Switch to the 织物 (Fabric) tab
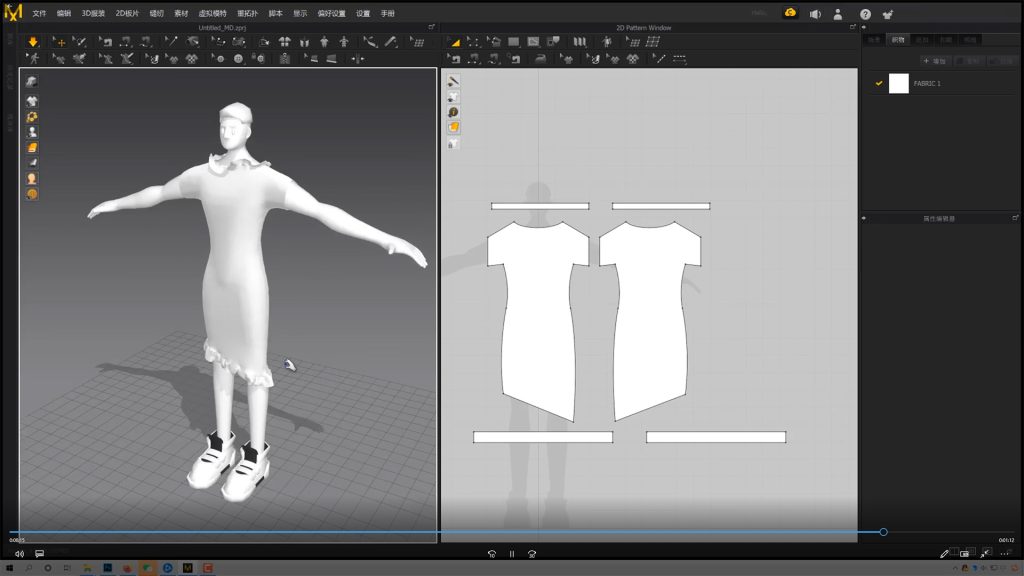Screen dimensions: 1024x576 click(x=897, y=40)
